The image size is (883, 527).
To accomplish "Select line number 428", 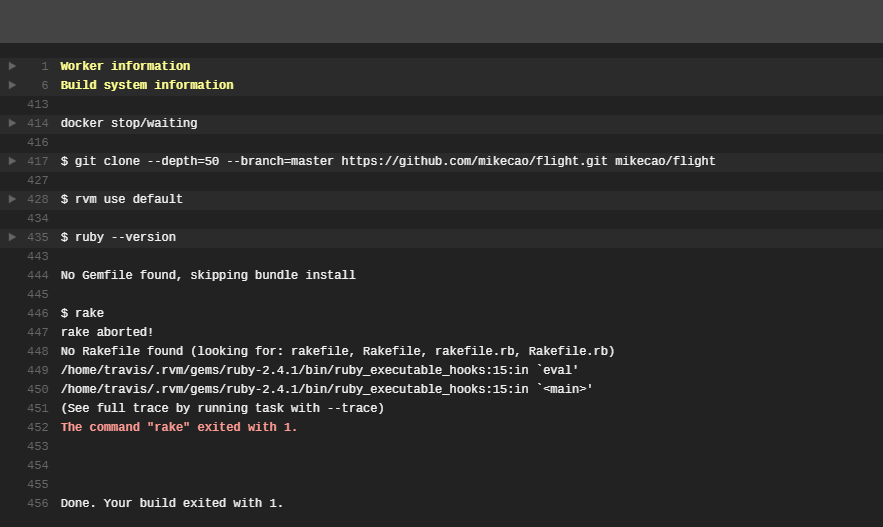I will point(38,199).
